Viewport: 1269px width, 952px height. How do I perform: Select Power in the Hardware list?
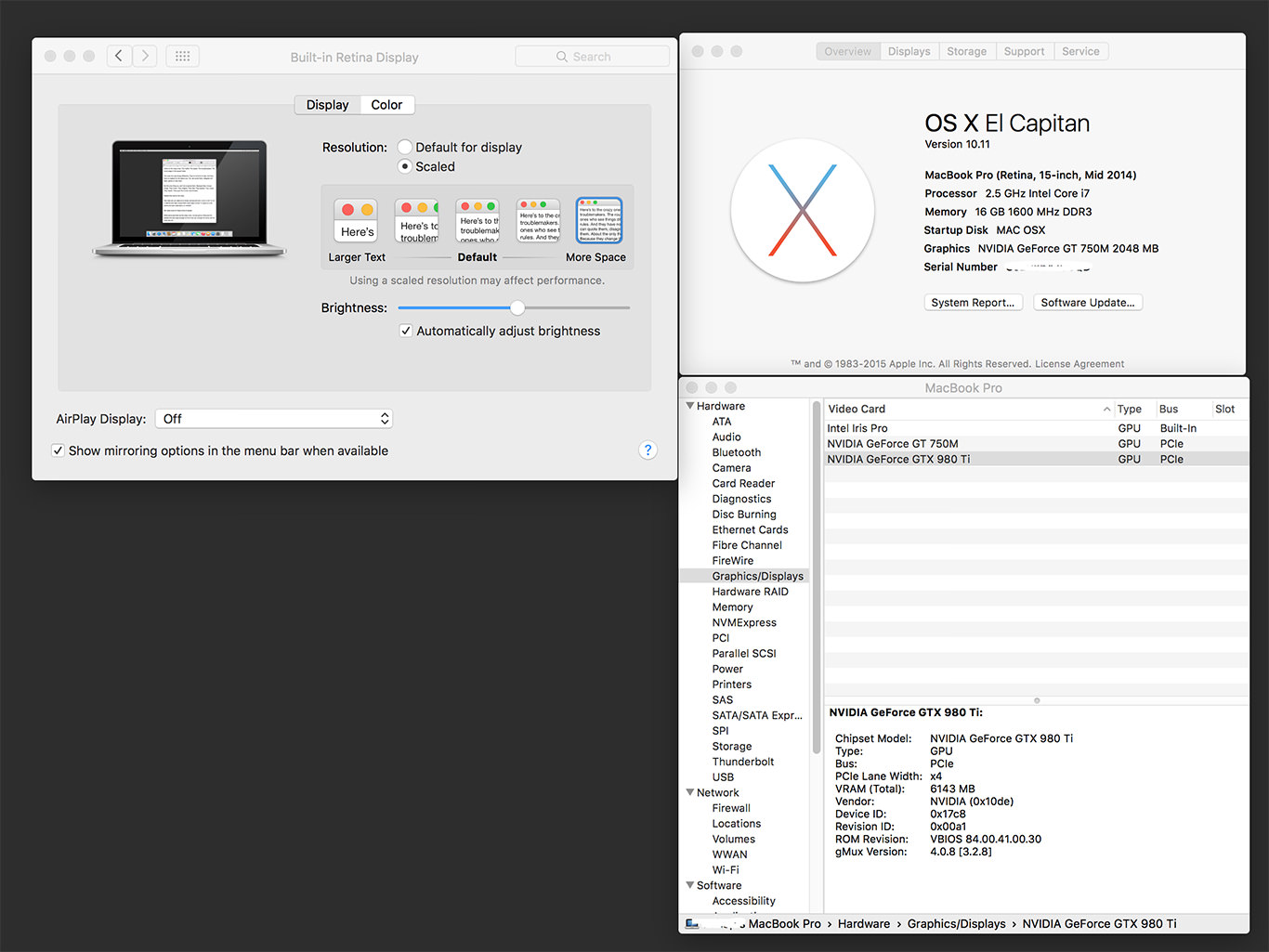pos(727,669)
